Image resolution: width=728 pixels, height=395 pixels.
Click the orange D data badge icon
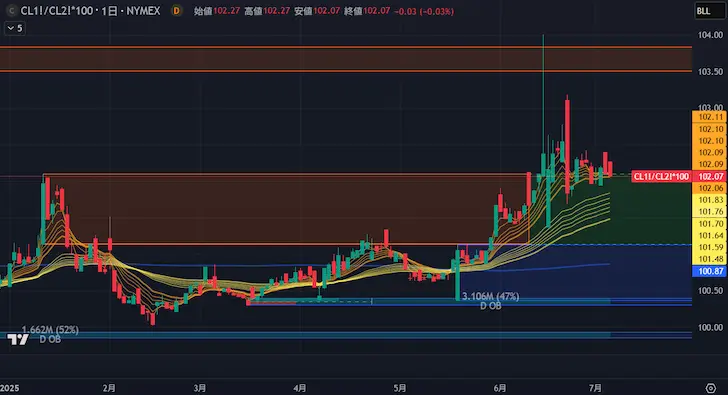176,11
